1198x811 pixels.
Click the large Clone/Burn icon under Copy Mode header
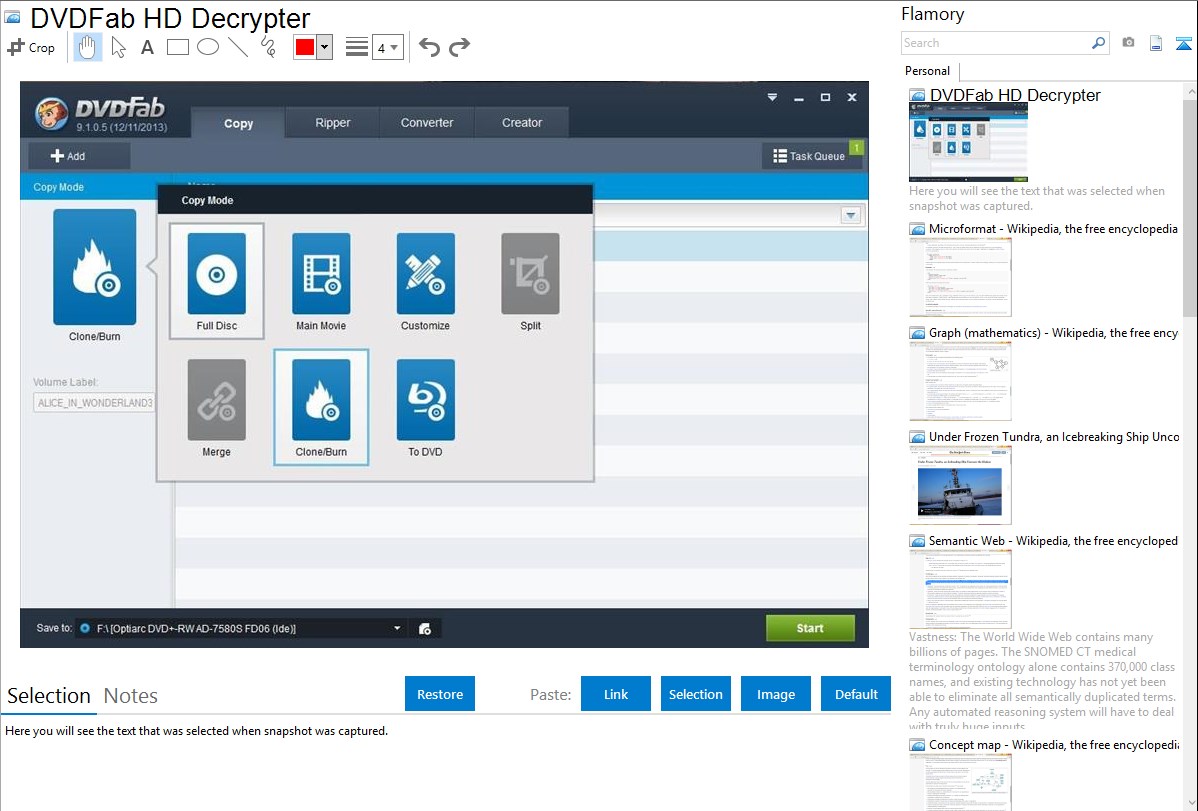(x=95, y=267)
